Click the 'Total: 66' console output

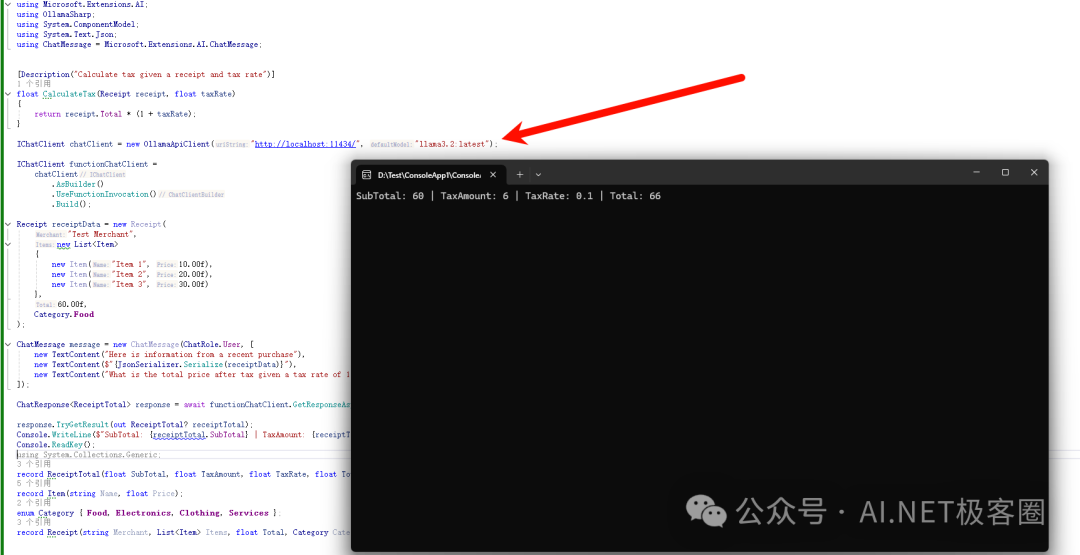coord(635,196)
